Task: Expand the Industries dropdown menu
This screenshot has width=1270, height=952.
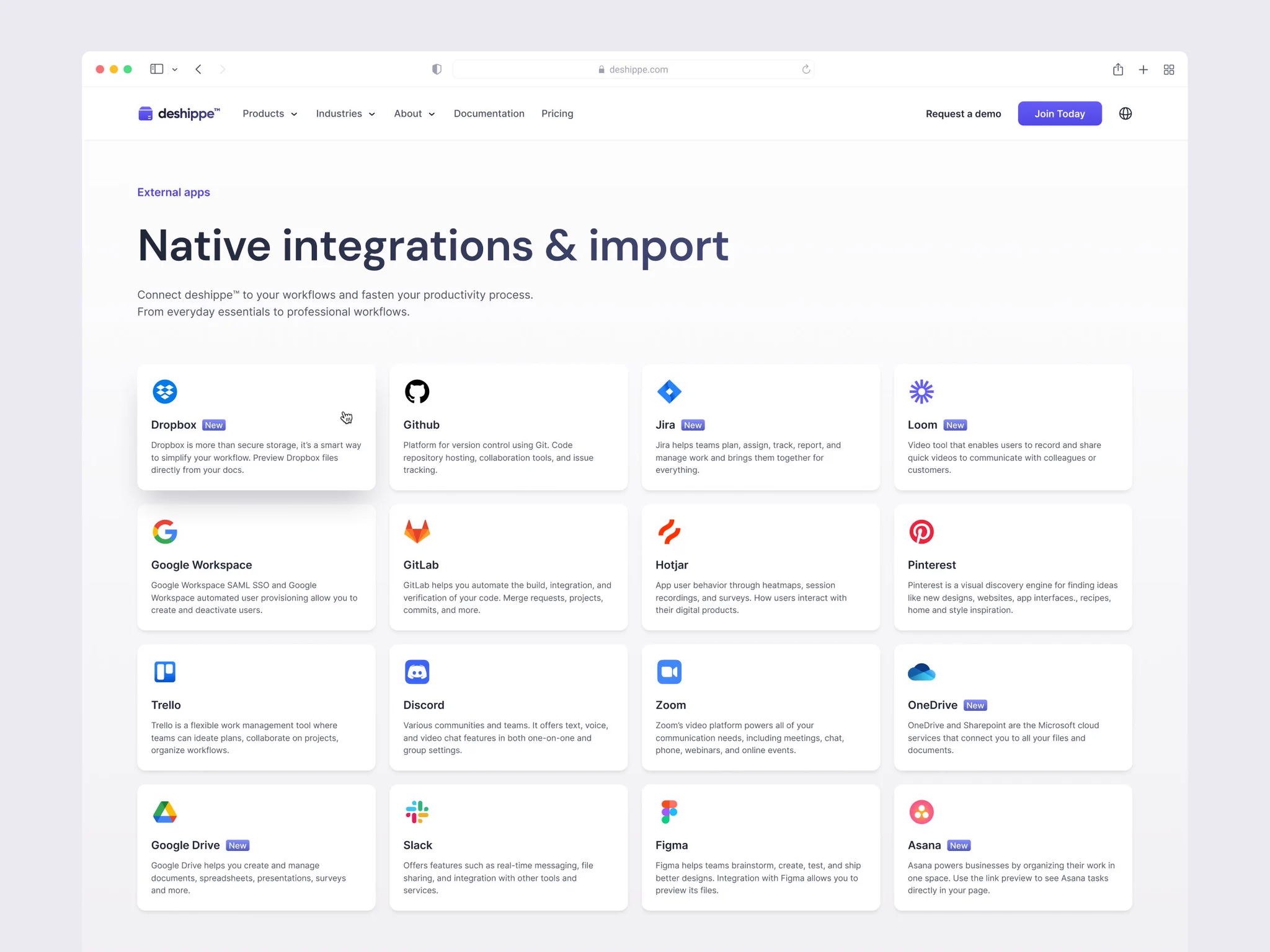Action: pyautogui.click(x=345, y=113)
